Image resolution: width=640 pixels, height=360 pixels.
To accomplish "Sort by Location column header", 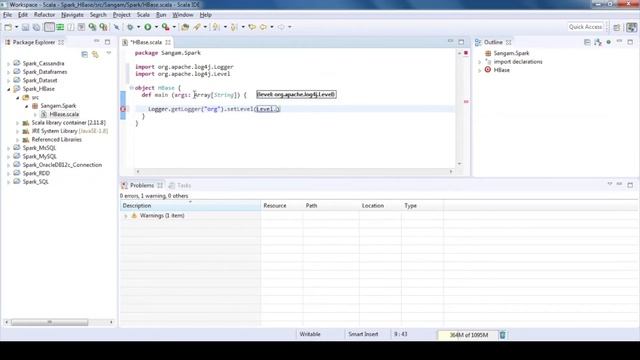I will (x=380, y=206).
